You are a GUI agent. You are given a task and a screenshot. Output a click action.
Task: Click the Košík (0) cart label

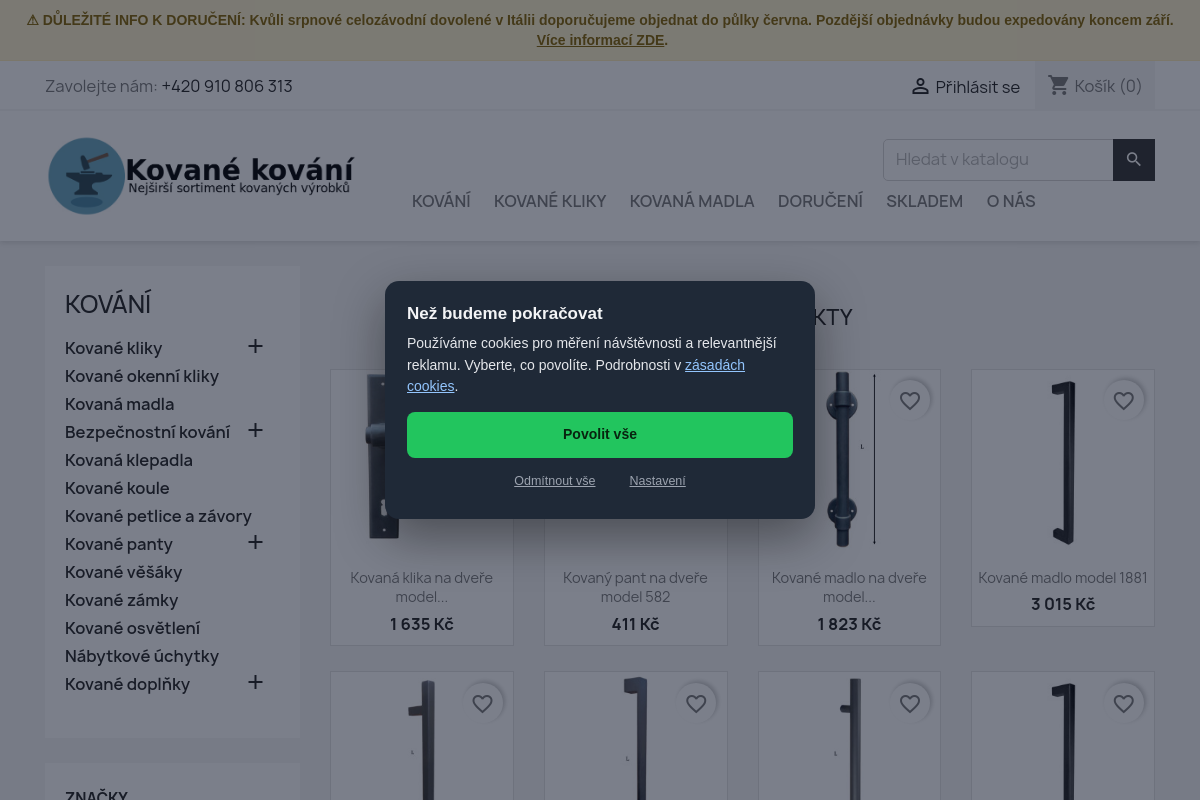coord(1108,86)
